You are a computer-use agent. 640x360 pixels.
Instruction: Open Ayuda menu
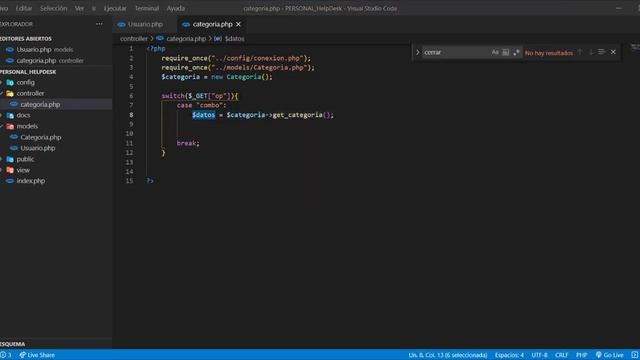(x=176, y=8)
